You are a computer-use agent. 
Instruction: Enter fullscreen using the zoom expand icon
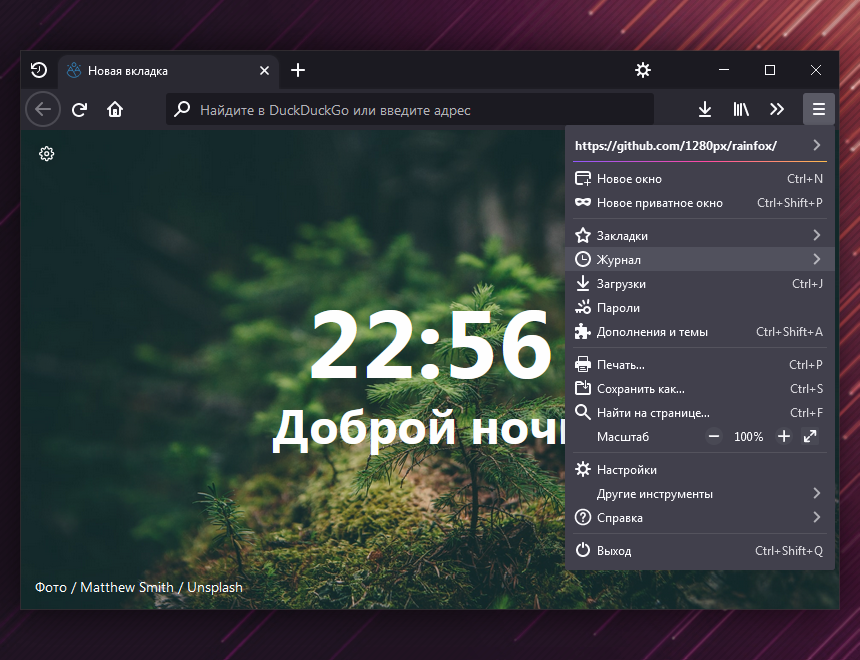(x=810, y=436)
